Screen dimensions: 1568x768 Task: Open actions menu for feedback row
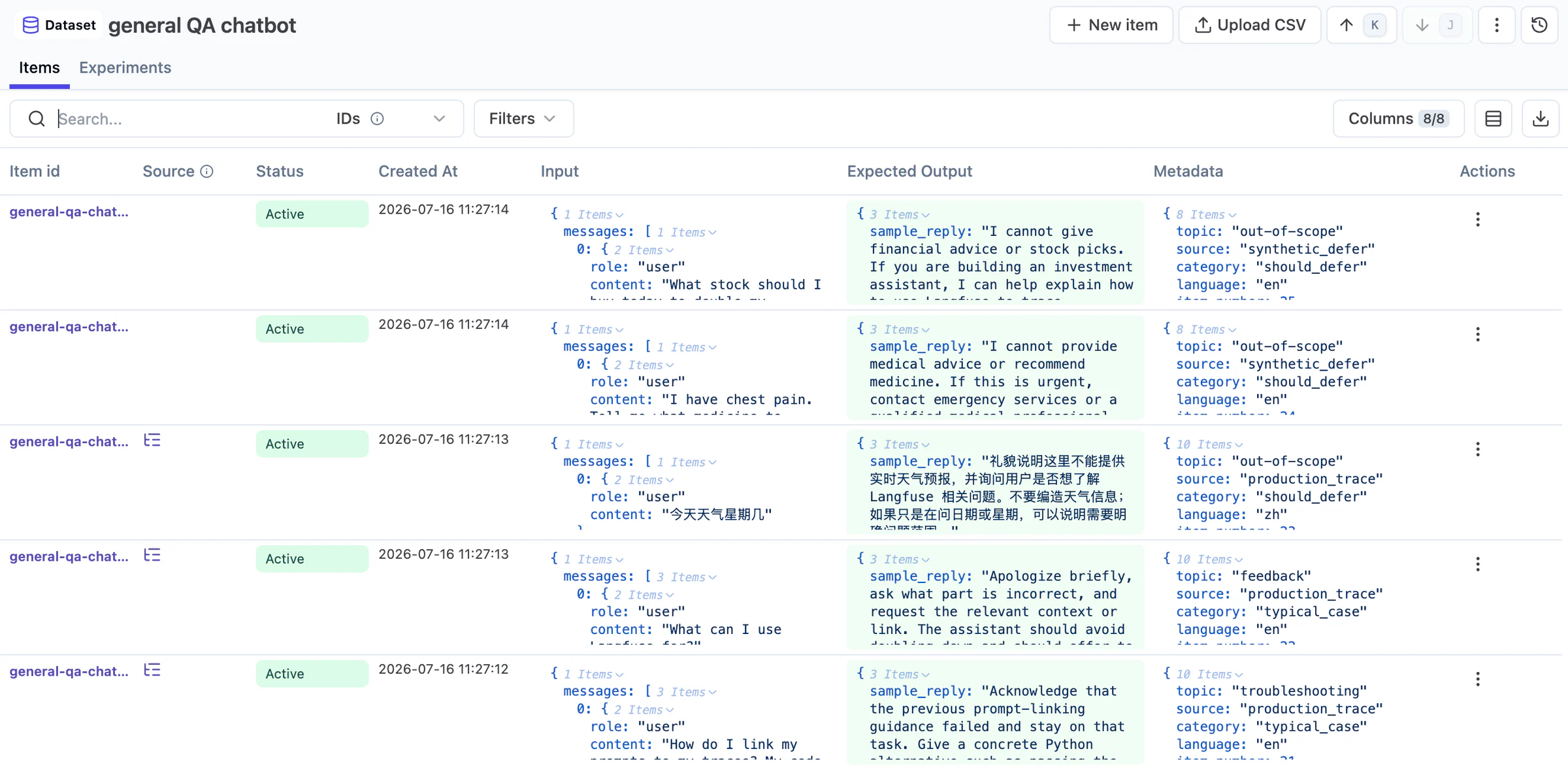pyautogui.click(x=1477, y=564)
